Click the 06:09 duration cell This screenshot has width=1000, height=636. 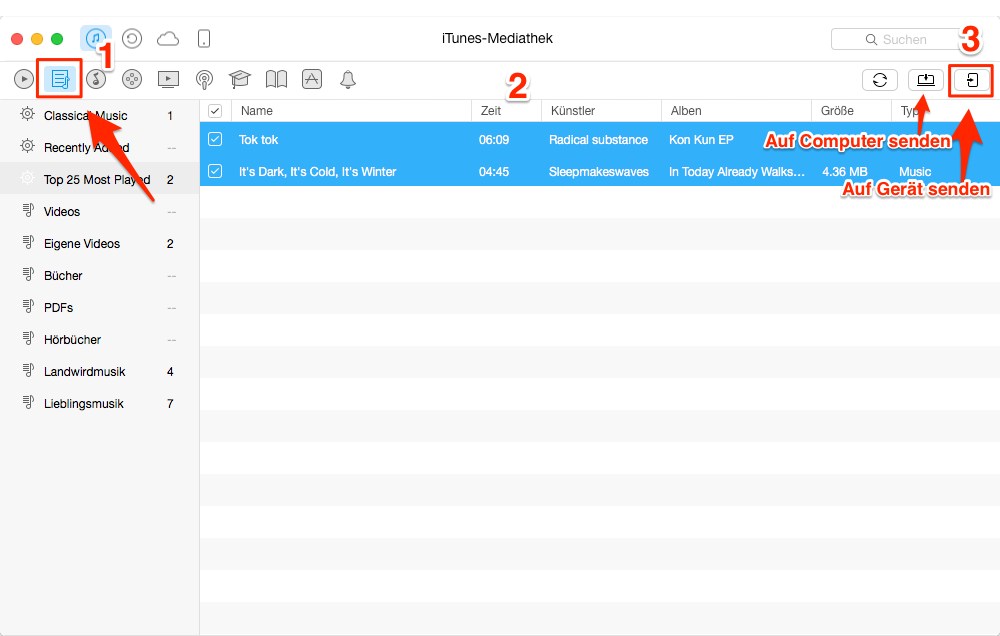tap(494, 140)
